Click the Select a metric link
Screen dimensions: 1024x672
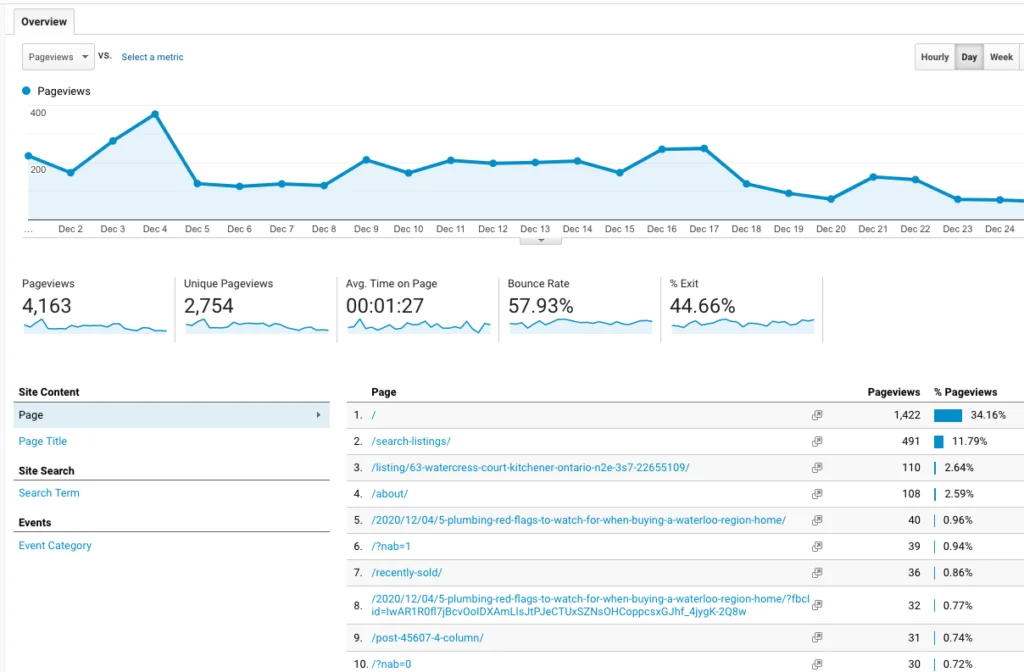[x=152, y=57]
